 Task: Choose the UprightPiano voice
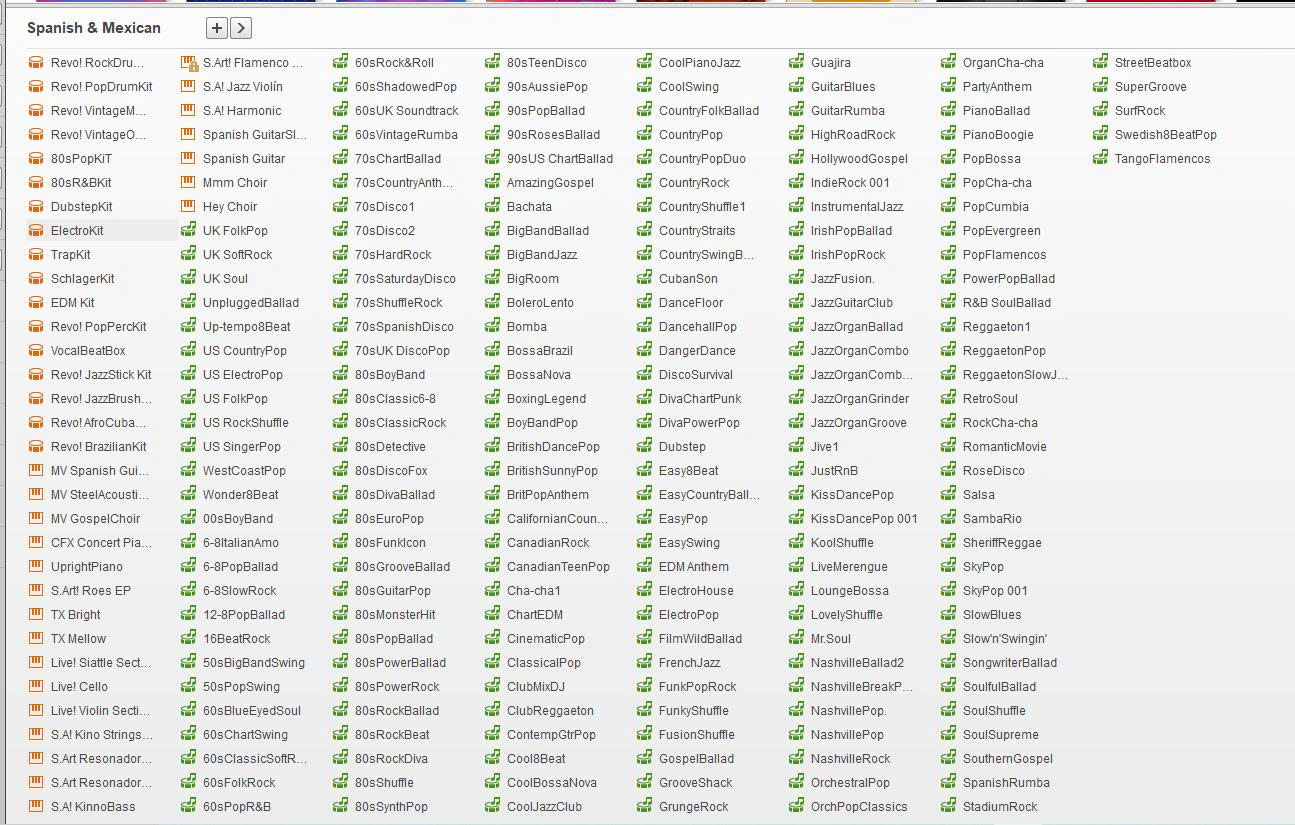[x=87, y=567]
